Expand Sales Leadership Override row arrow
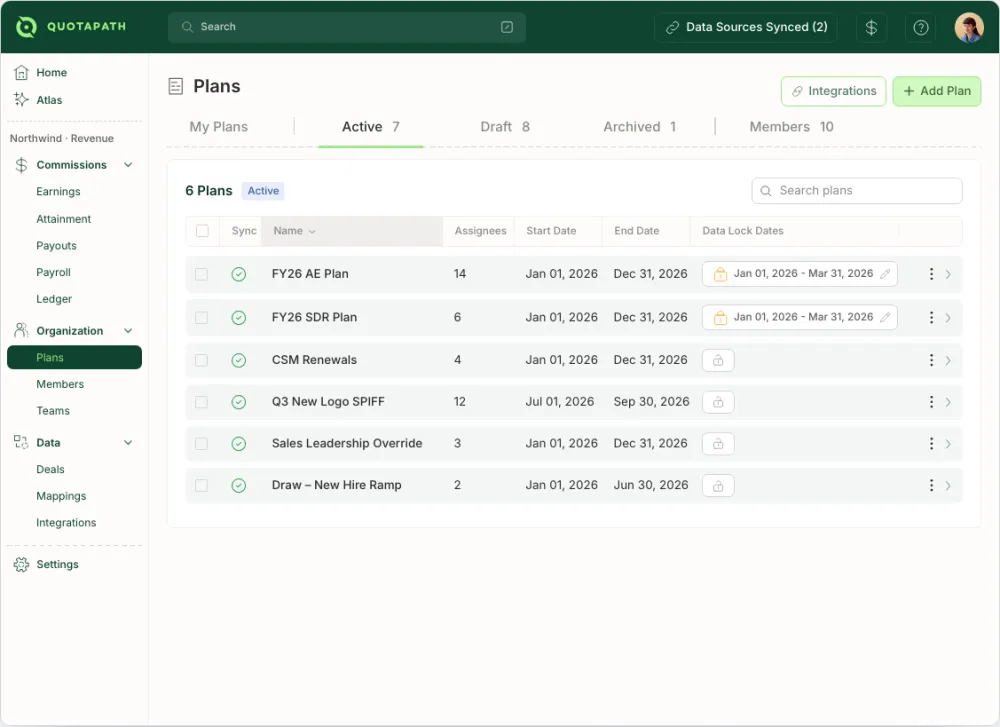The width and height of the screenshot is (1000, 727). (948, 444)
